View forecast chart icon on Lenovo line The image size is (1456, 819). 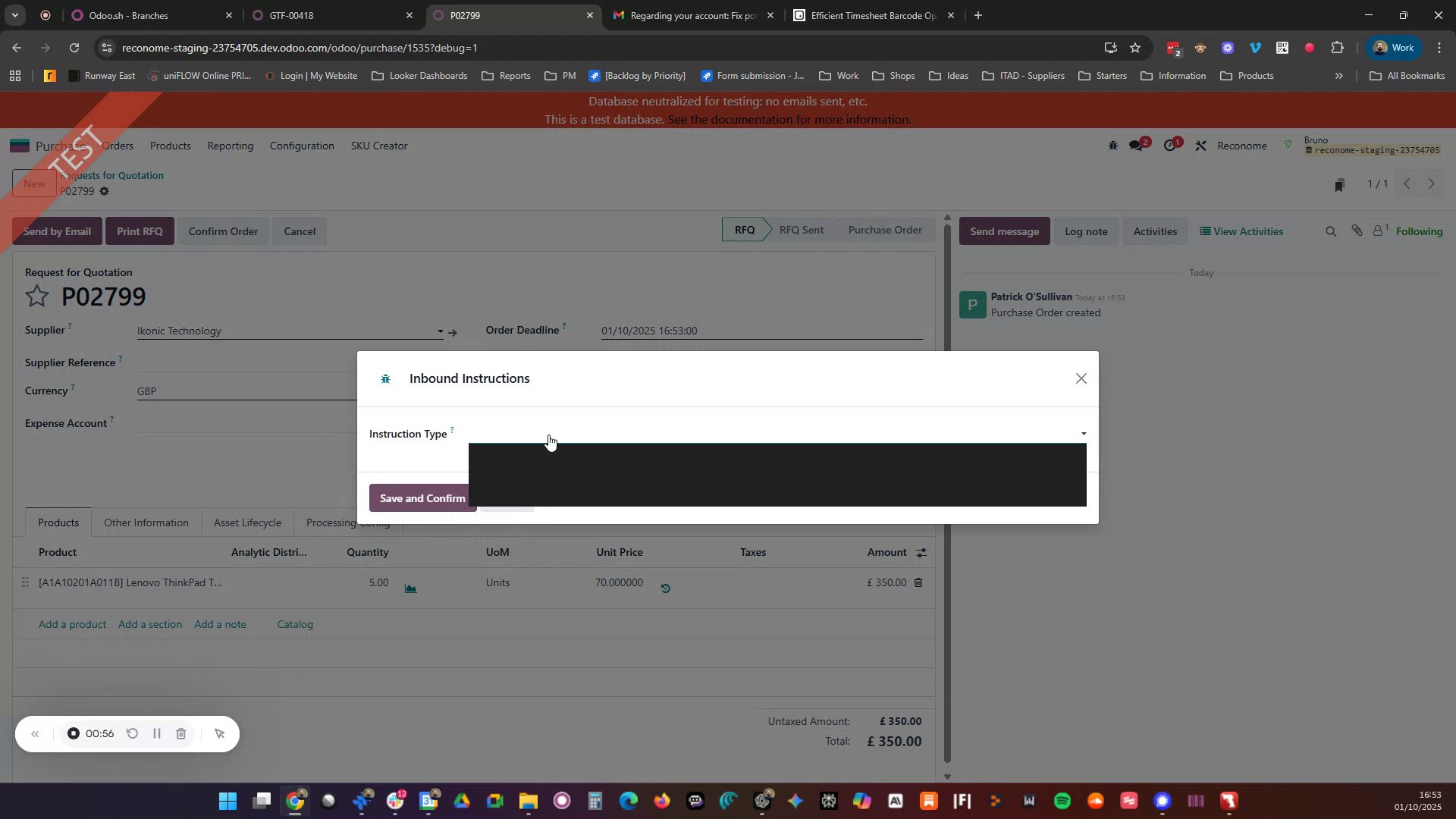coord(410,587)
